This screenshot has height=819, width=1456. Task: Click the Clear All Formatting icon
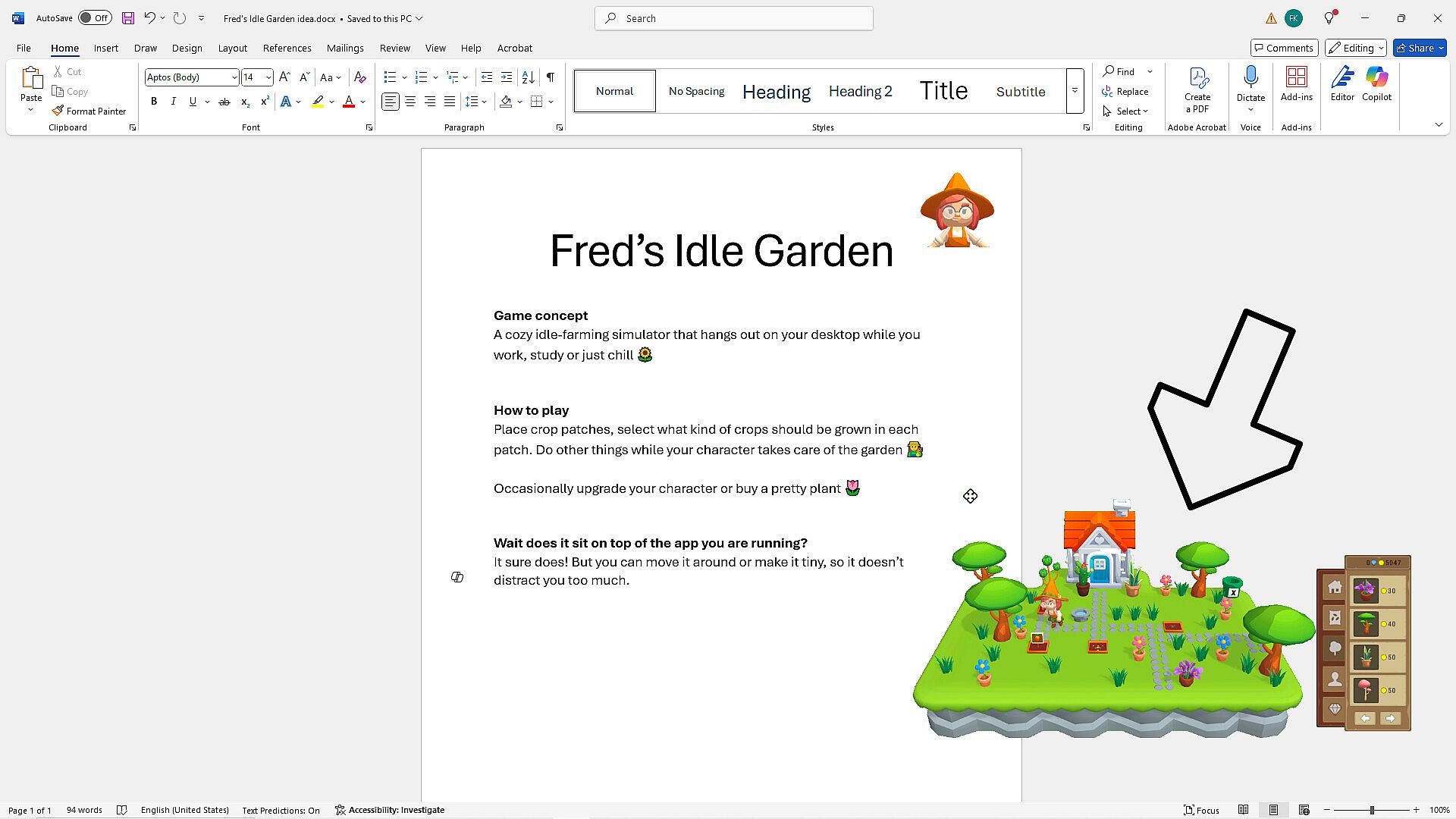(x=360, y=77)
